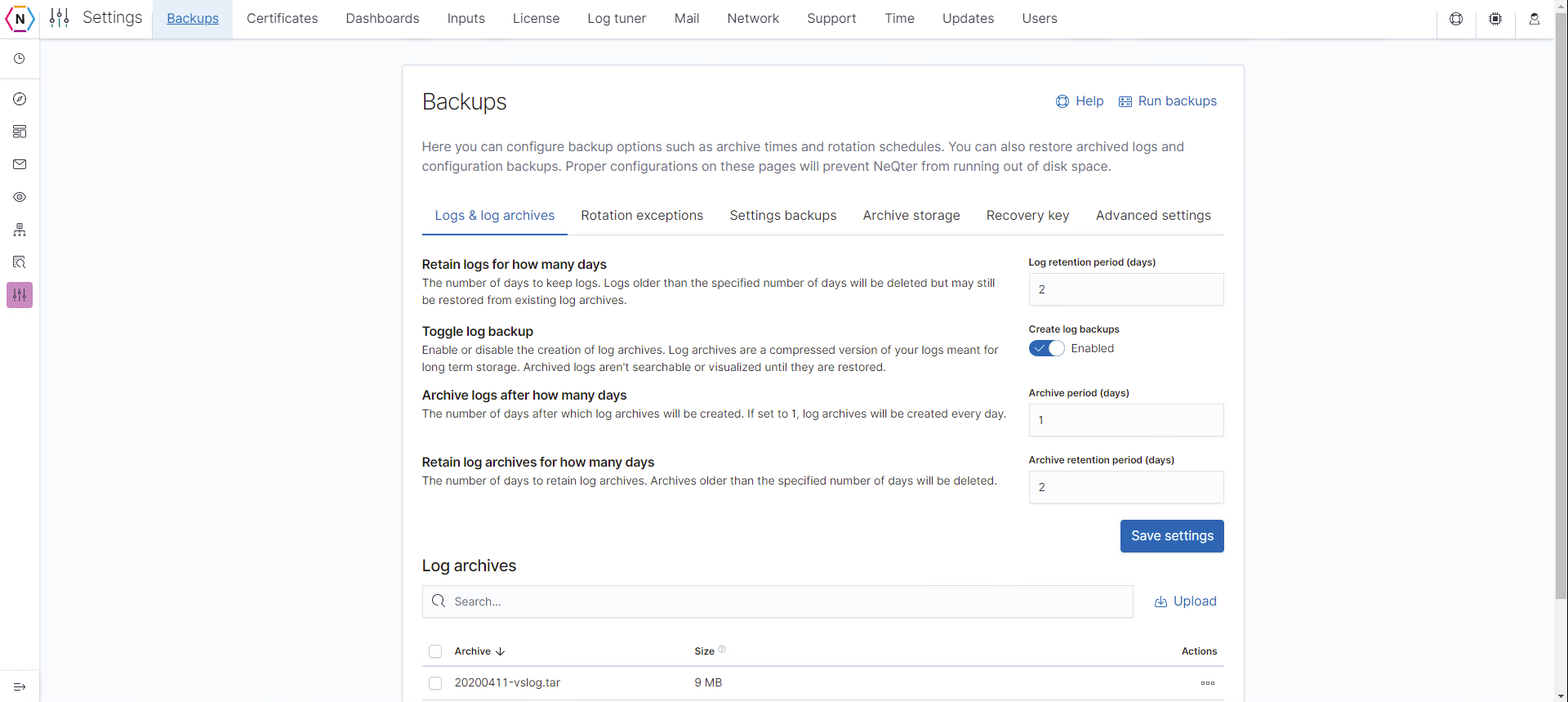This screenshot has height=702, width=1568.
Task: Click the NeQter N logo icon
Action: pos(20,19)
